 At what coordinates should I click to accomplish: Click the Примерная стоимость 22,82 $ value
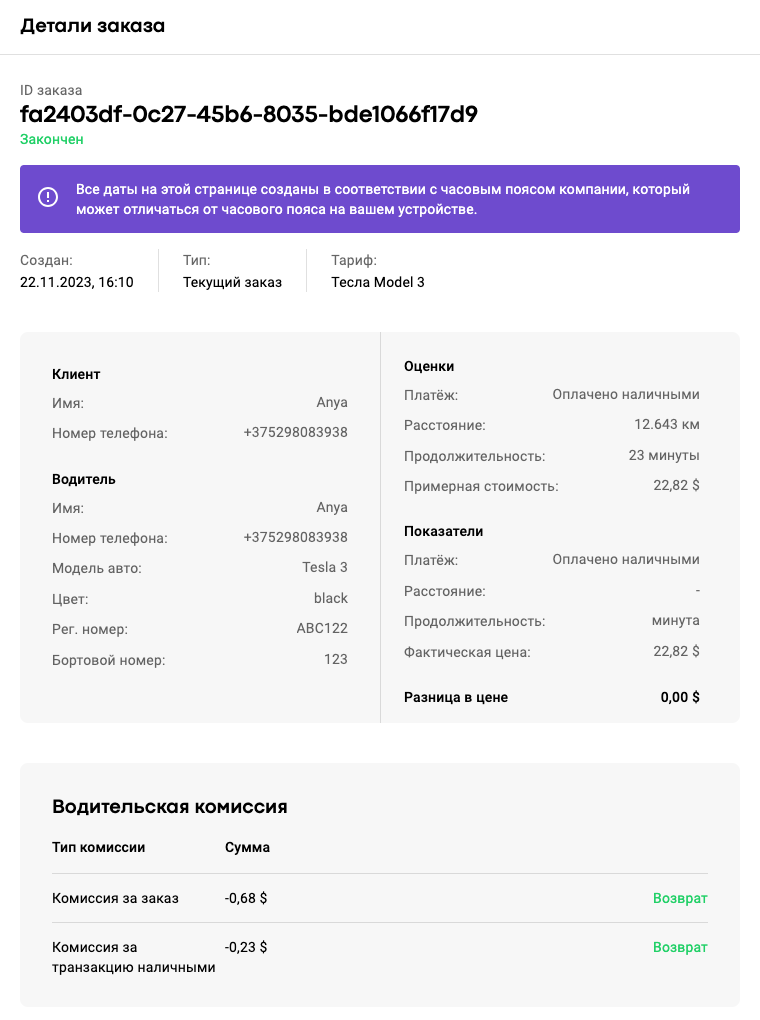[676, 485]
